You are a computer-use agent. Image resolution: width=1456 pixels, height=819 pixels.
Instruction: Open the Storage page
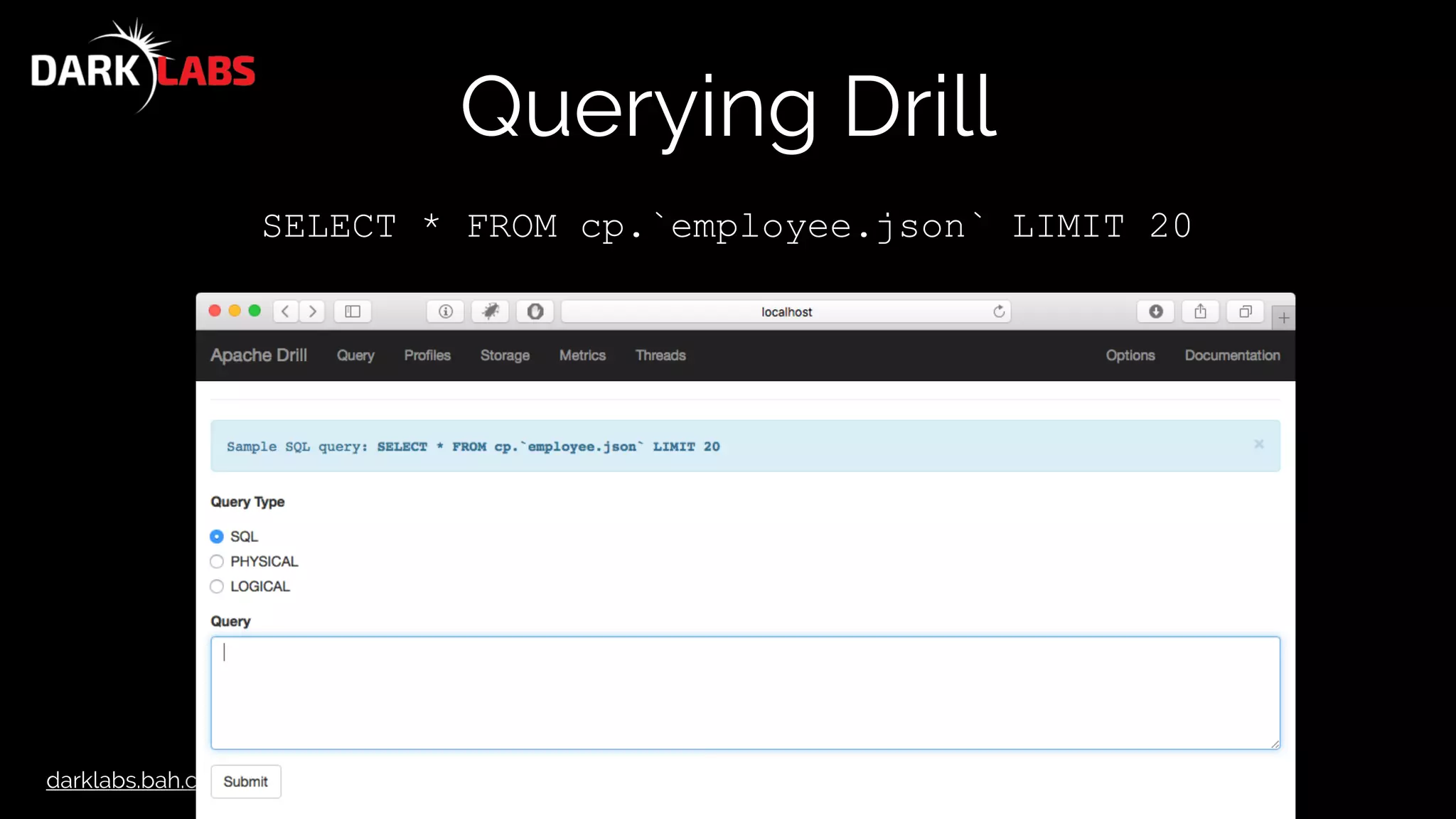[x=505, y=355]
